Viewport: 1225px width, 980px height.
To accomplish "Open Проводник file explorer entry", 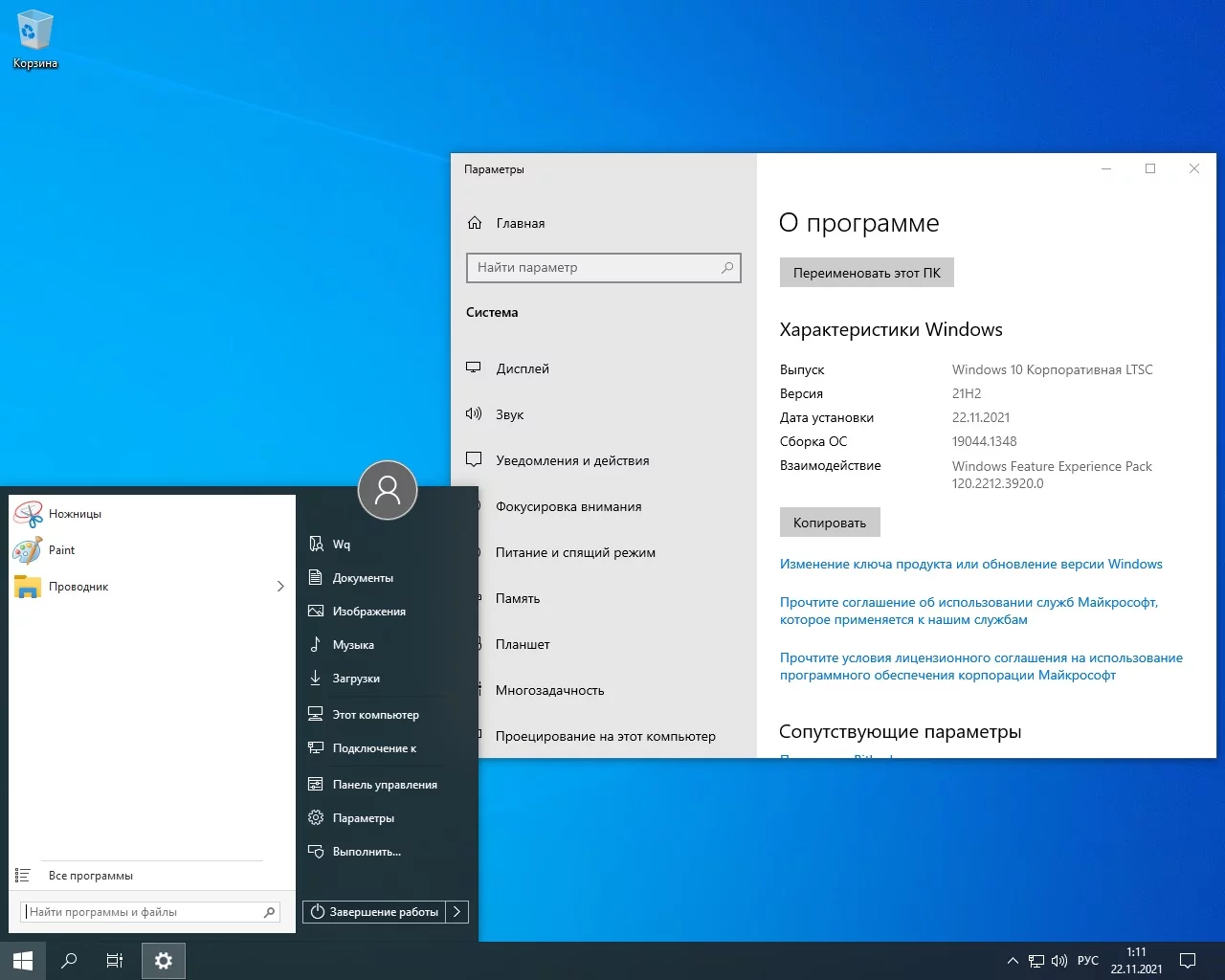I will pyautogui.click(x=139, y=587).
